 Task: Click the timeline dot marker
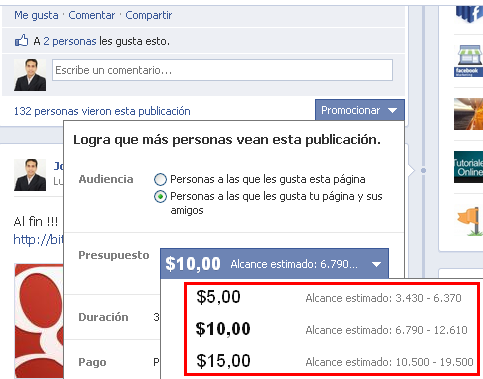click(x=423, y=170)
